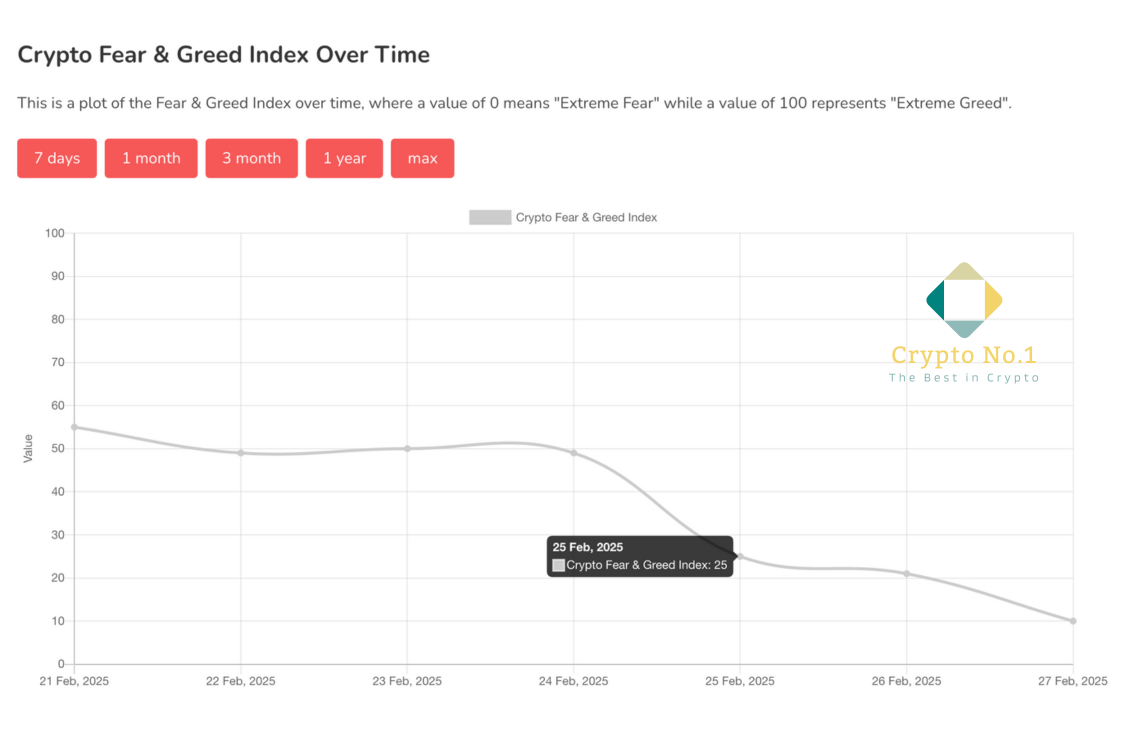Image resolution: width=1125 pixels, height=750 pixels.
Task: Click the max range button
Action: pyautogui.click(x=422, y=158)
